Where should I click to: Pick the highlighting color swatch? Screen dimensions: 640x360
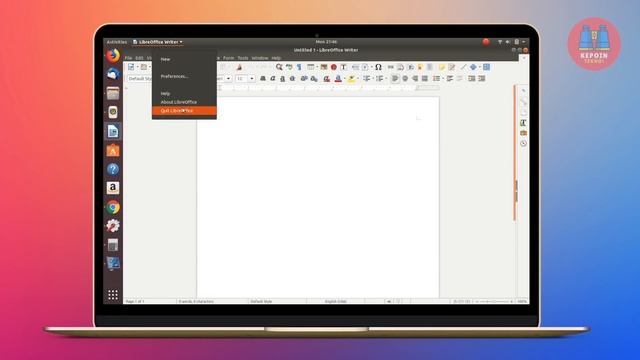click(x=351, y=78)
